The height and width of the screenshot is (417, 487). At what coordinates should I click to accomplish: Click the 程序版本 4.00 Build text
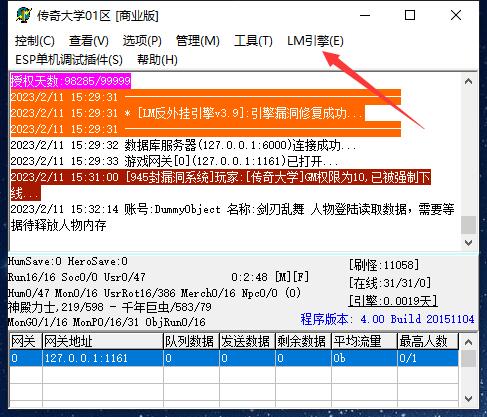pos(387,319)
